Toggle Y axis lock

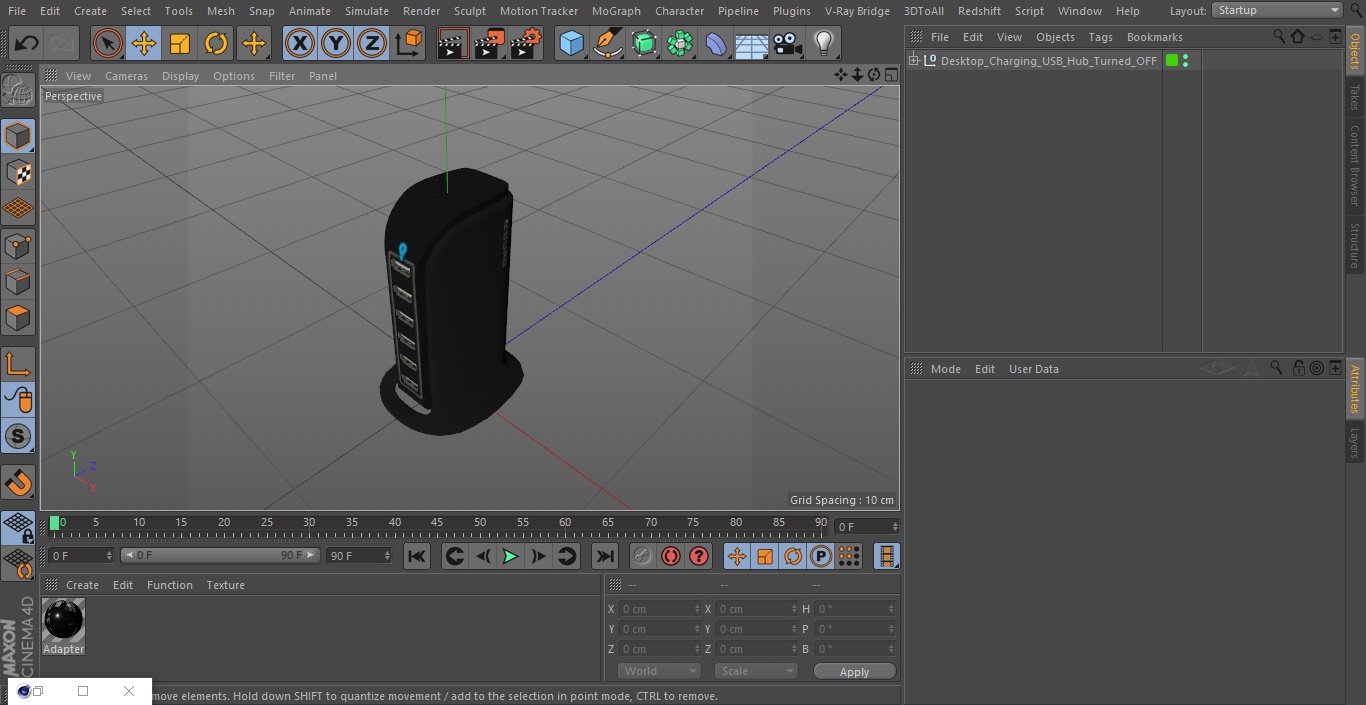click(x=336, y=44)
